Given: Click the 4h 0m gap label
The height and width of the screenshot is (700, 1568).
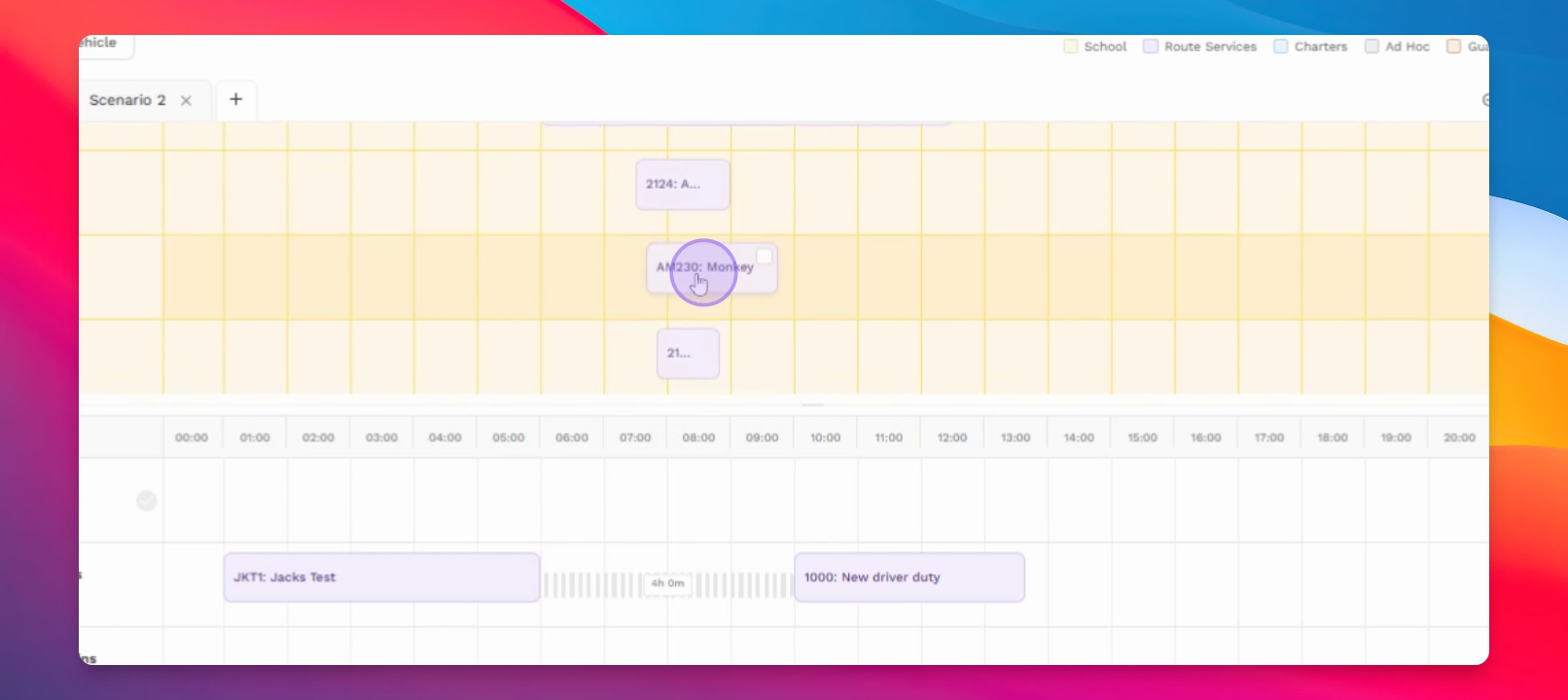Looking at the screenshot, I should [x=667, y=583].
